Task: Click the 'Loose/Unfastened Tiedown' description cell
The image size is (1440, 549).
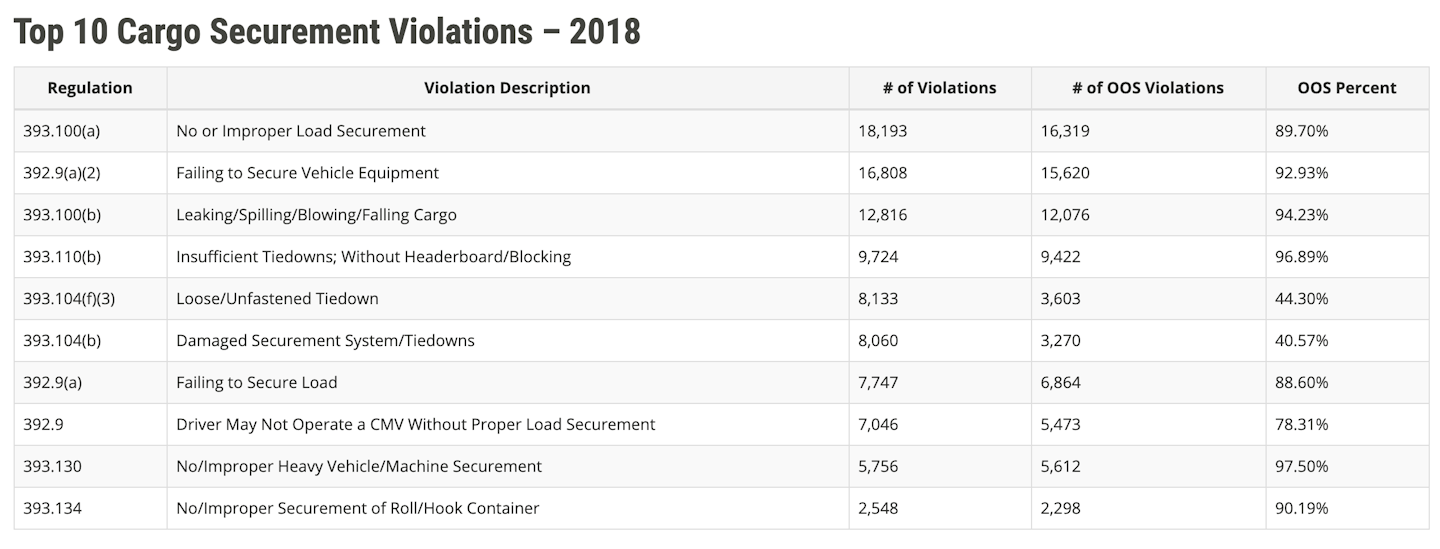Action: [277, 299]
